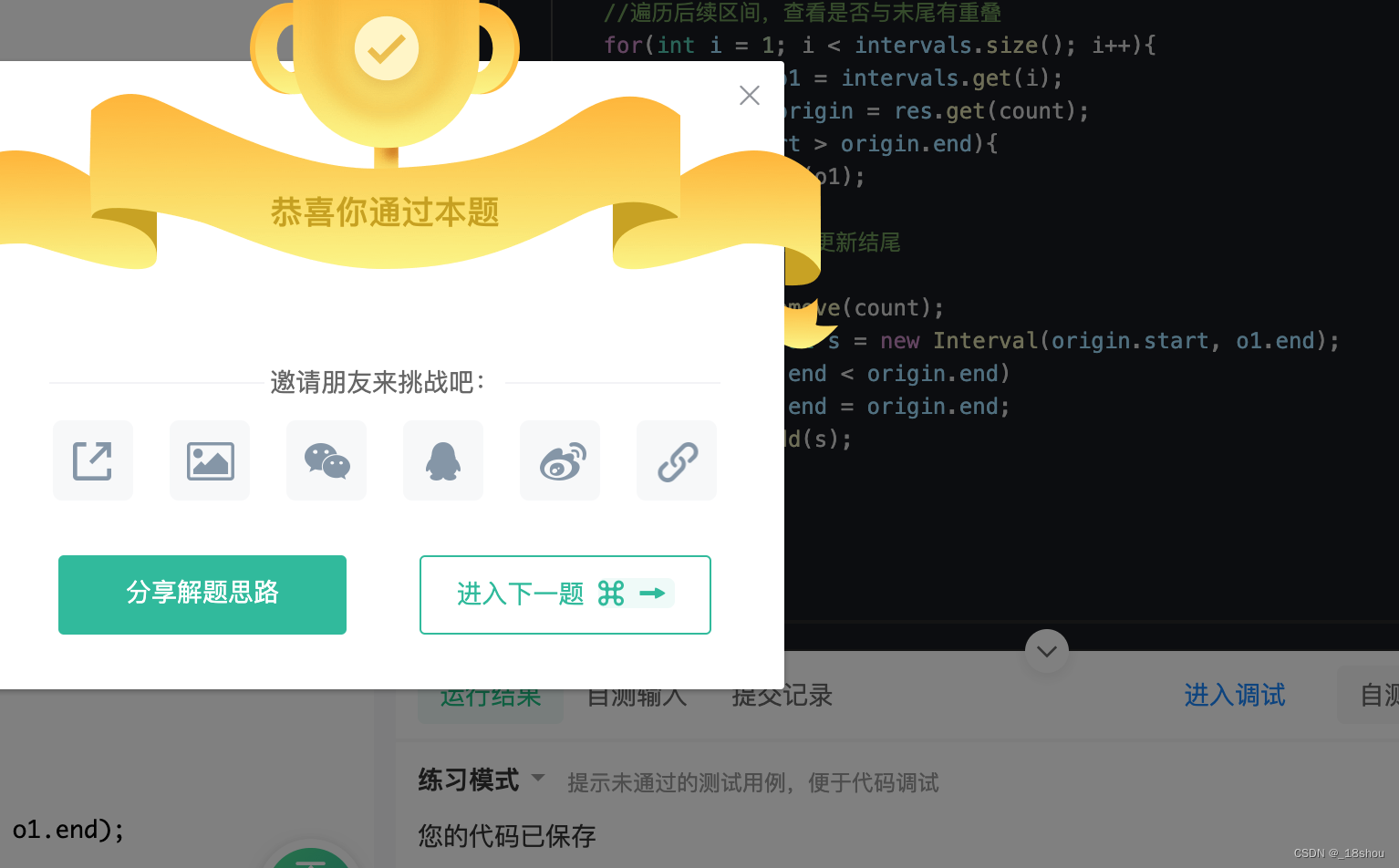The image size is (1399, 868).
Task: Close the congratulation popup
Action: tap(750, 95)
